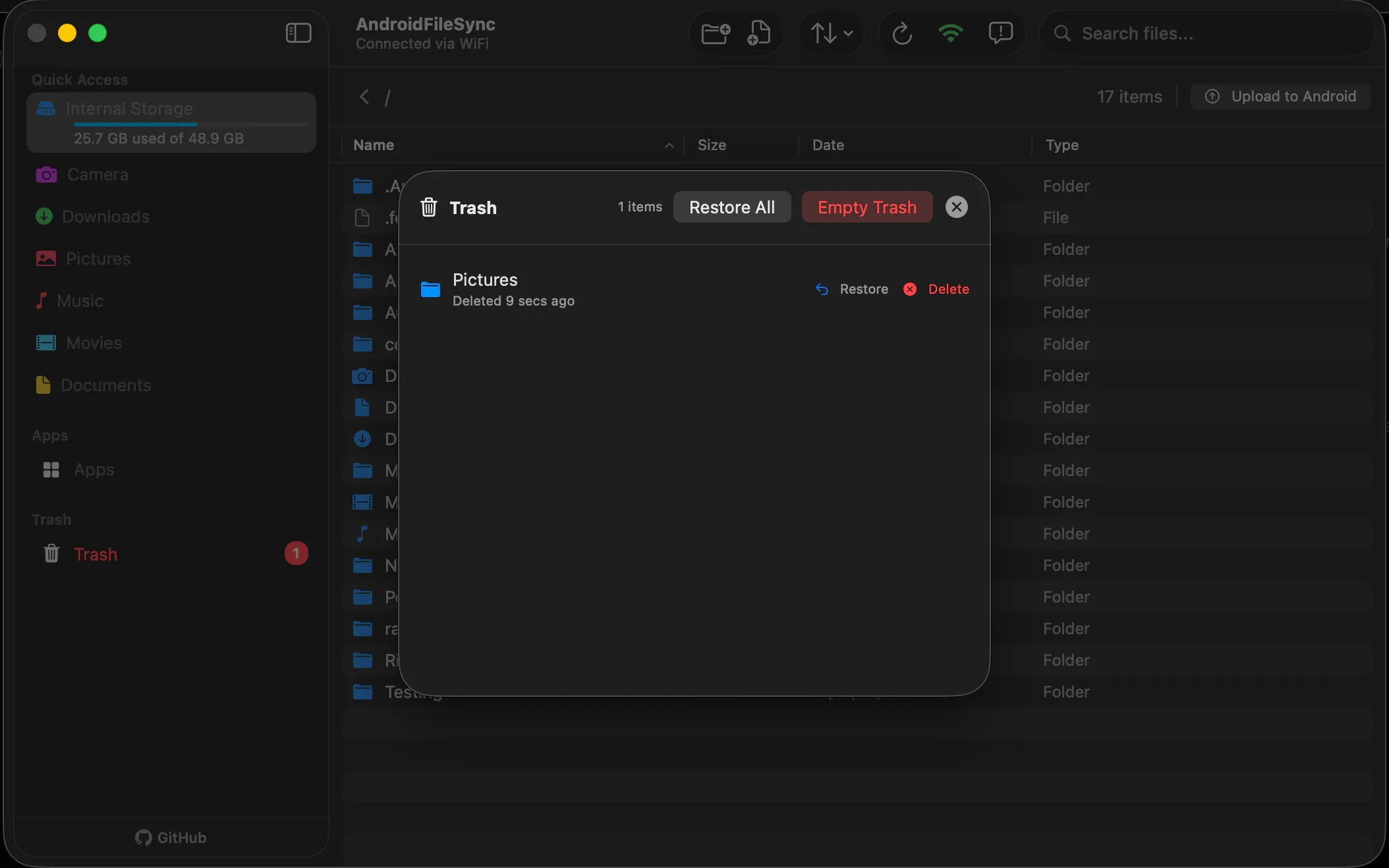The width and height of the screenshot is (1389, 868).
Task: Click the refresh icon
Action: [x=901, y=33]
